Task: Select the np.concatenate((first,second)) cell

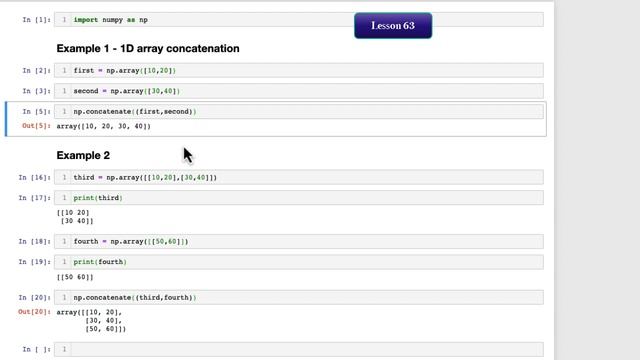Action: tap(299, 111)
